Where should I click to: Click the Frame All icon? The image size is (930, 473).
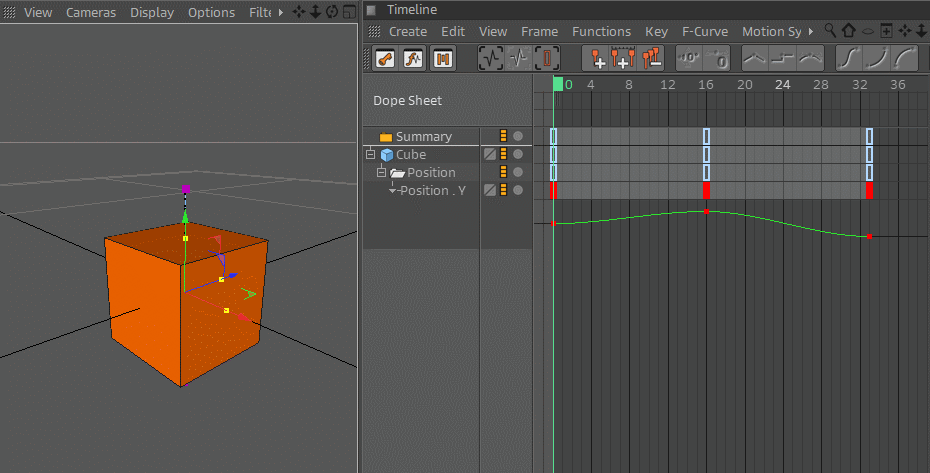click(491, 58)
